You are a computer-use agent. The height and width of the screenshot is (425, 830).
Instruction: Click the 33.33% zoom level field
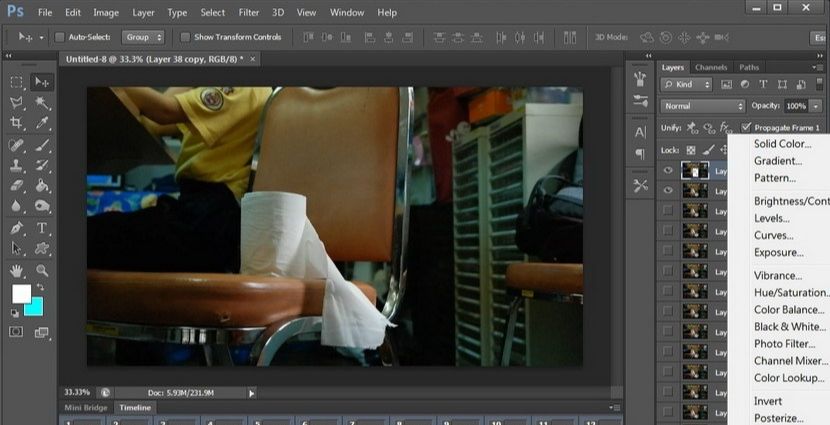tap(77, 392)
